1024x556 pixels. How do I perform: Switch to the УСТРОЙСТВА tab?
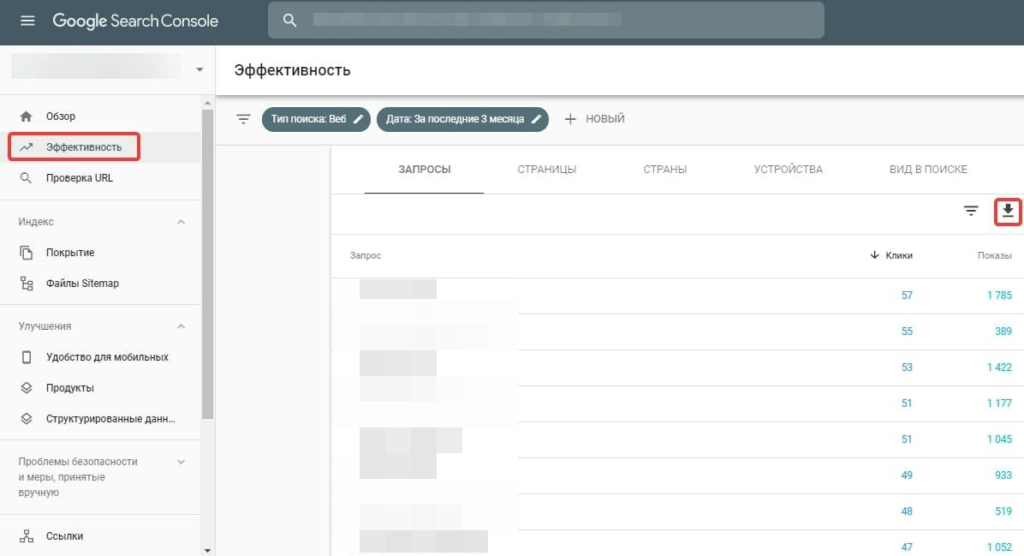[788, 169]
